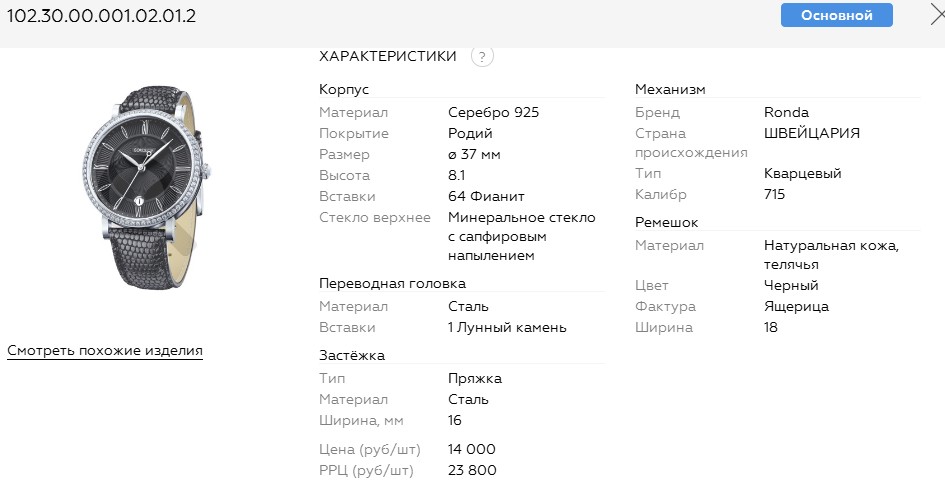This screenshot has width=945, height=504.
Task: Click the Ремешок section heading
Action: [666, 222]
